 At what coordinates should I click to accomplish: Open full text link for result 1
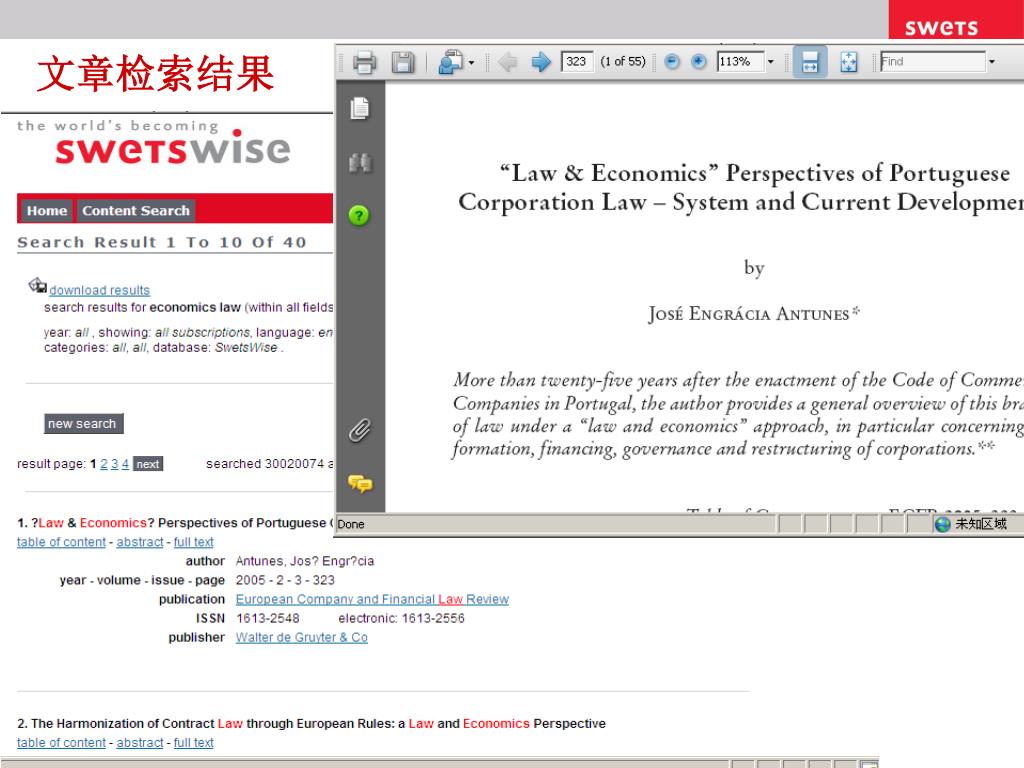tap(193, 542)
